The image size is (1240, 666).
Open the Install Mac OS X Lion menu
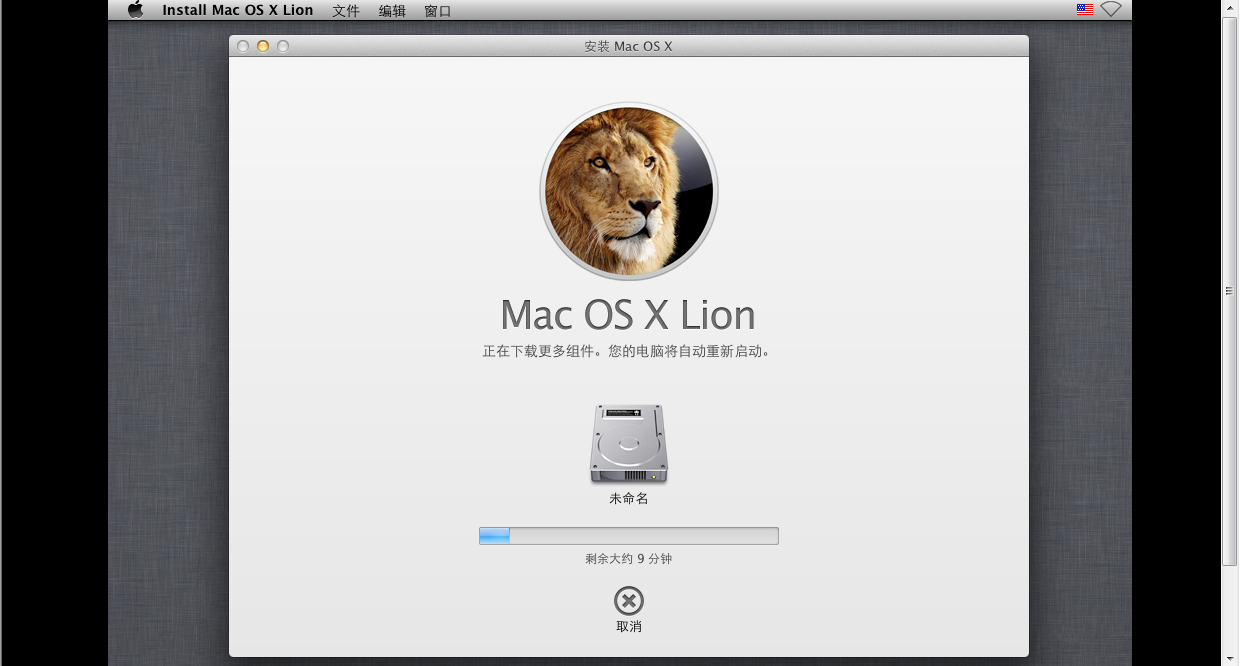pyautogui.click(x=238, y=10)
